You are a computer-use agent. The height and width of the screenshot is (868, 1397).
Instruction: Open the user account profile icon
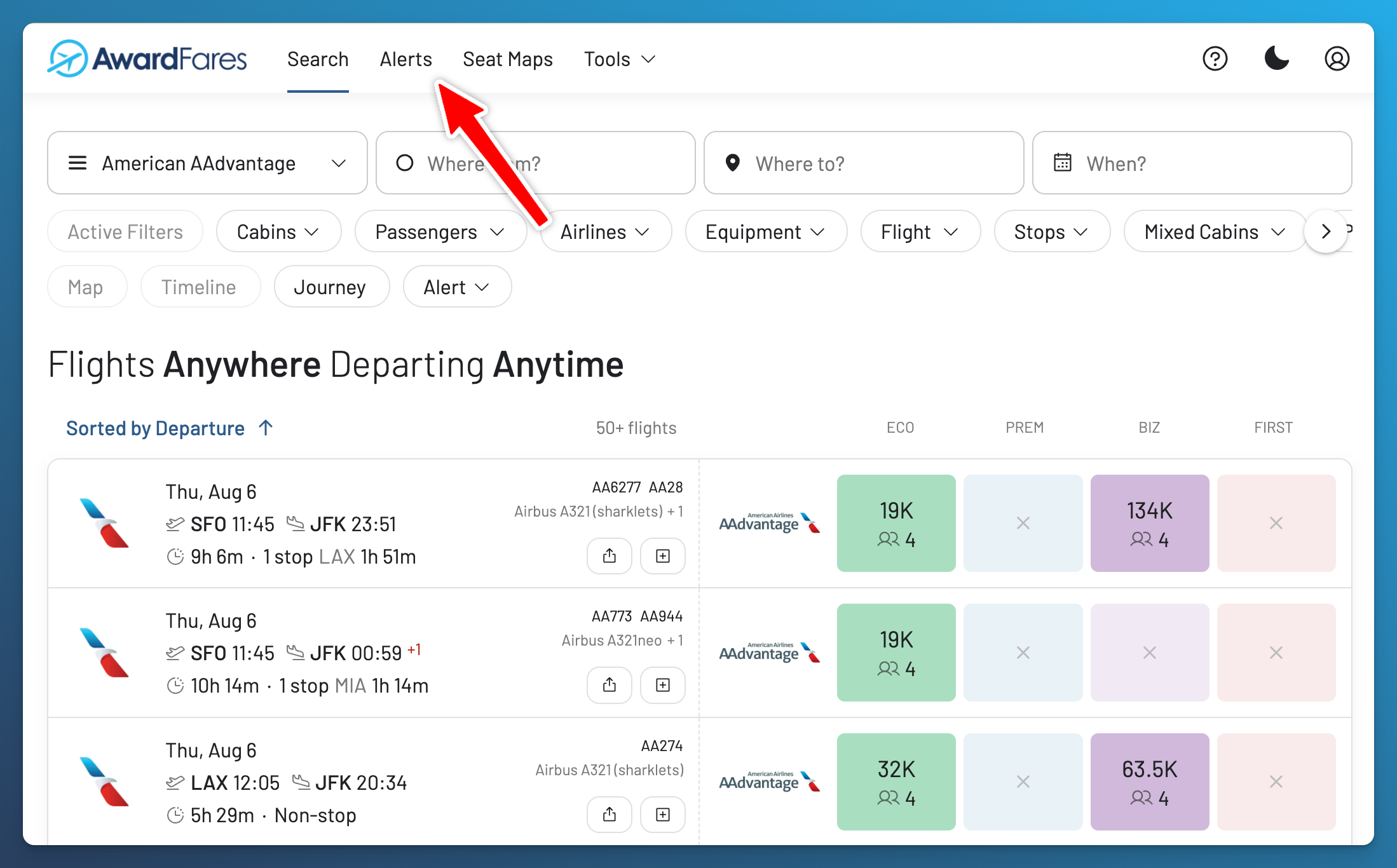tap(1337, 59)
